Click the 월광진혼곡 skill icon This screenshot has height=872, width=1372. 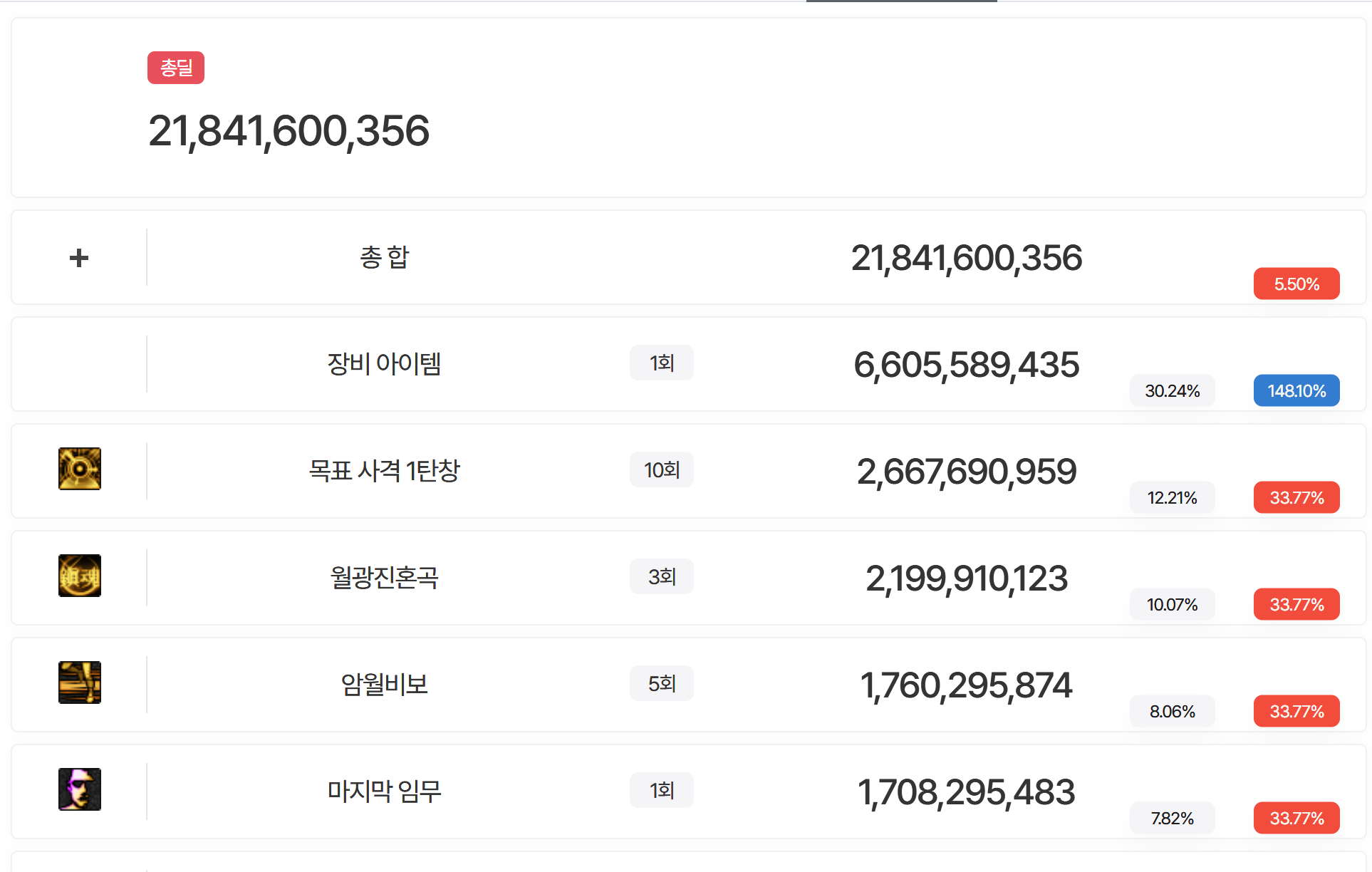point(80,576)
